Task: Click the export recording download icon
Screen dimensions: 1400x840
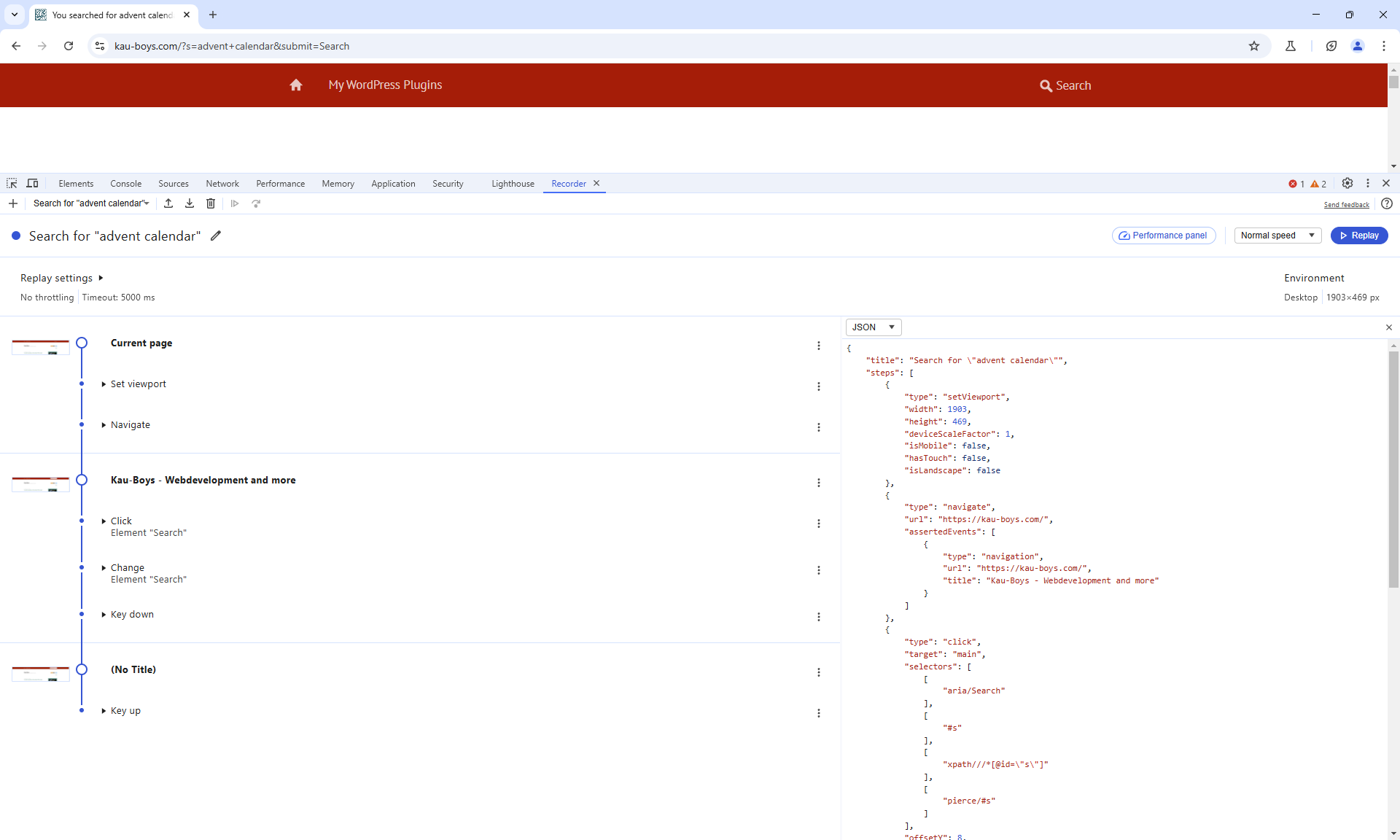Action: pyautogui.click(x=190, y=203)
